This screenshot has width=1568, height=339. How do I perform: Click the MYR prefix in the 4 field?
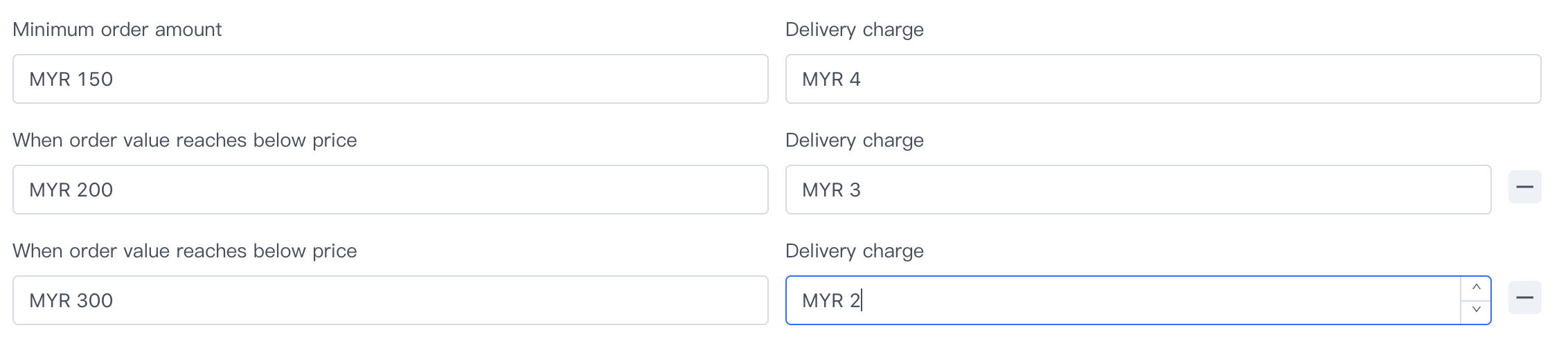822,80
